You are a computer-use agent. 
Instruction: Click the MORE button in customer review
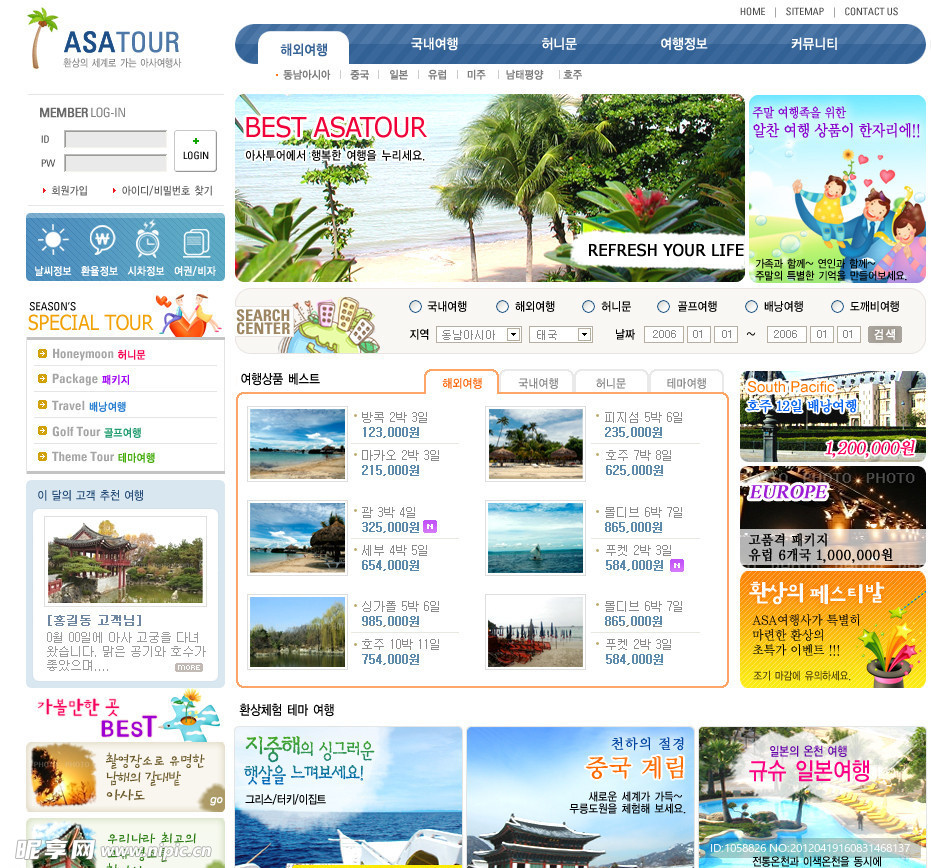coord(189,668)
